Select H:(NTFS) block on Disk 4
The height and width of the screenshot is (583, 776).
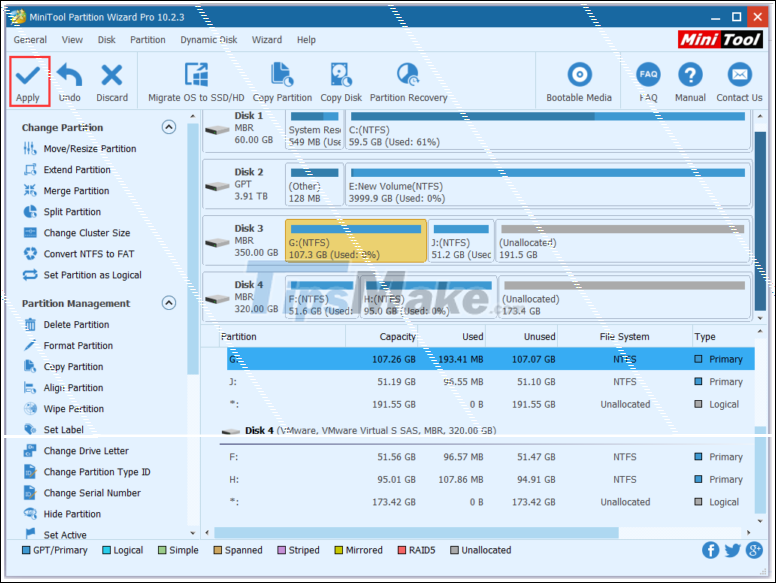[x=429, y=298]
